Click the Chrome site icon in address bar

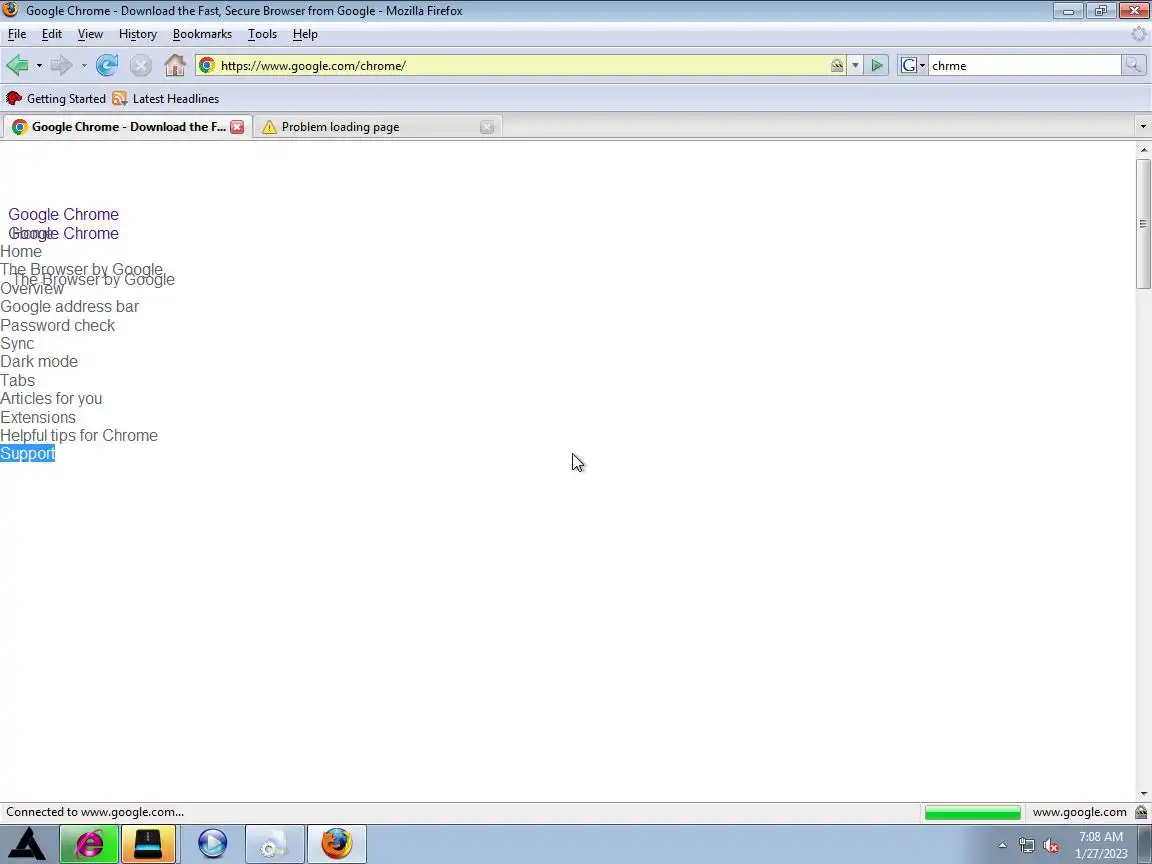tap(206, 65)
